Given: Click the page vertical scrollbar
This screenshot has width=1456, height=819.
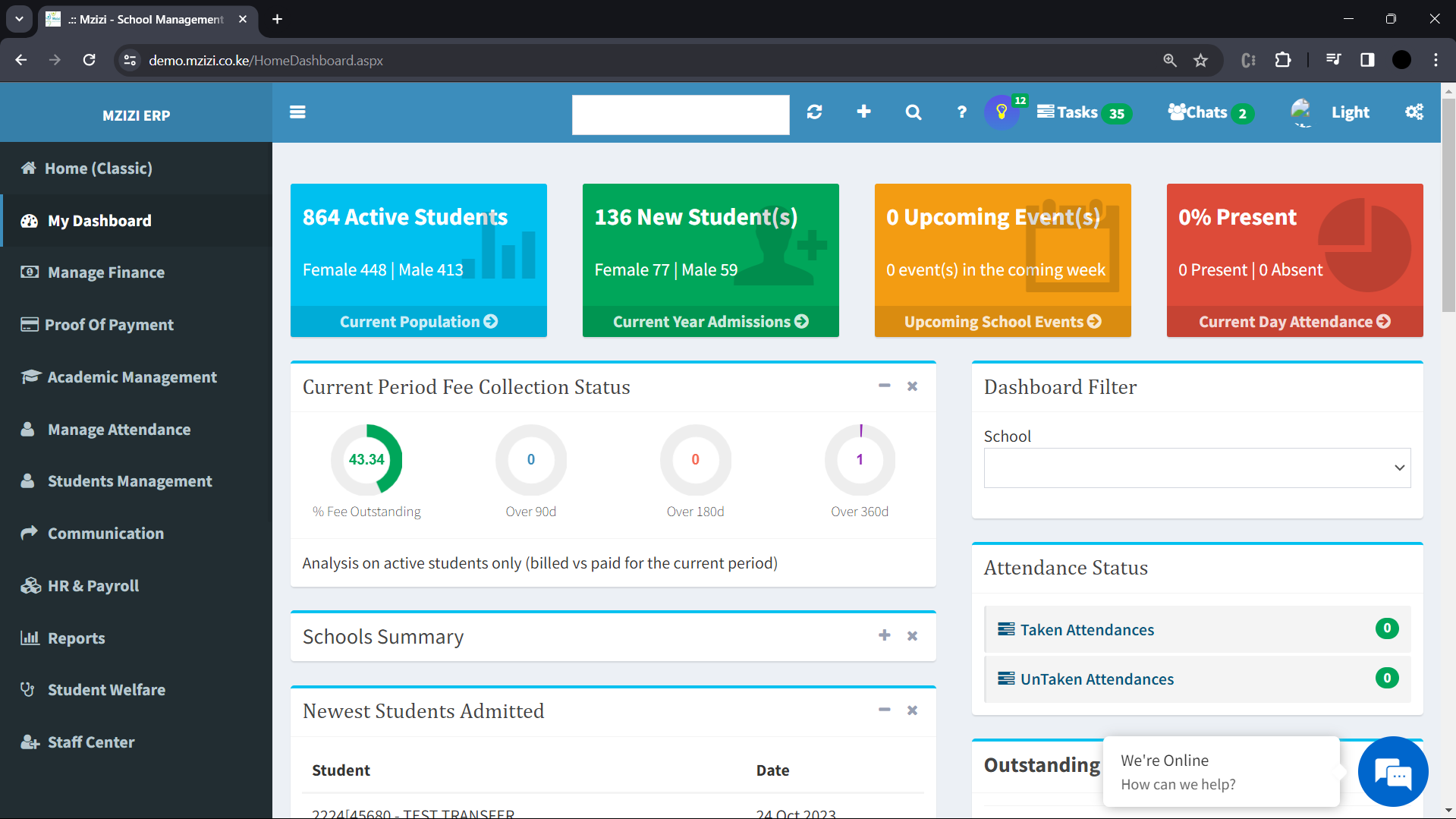Looking at the screenshot, I should 1448,205.
